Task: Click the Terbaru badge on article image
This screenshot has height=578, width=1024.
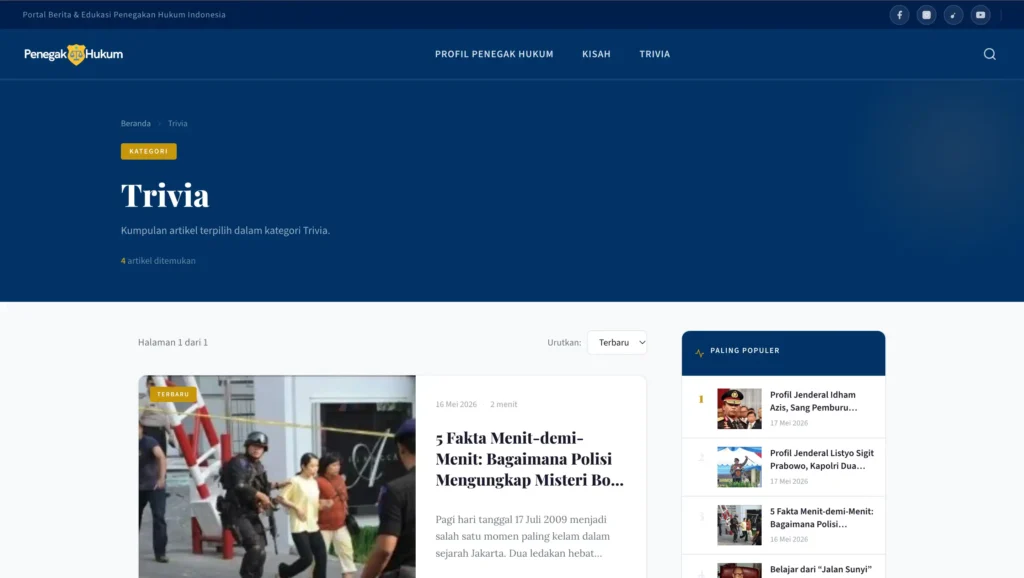Action: point(173,394)
